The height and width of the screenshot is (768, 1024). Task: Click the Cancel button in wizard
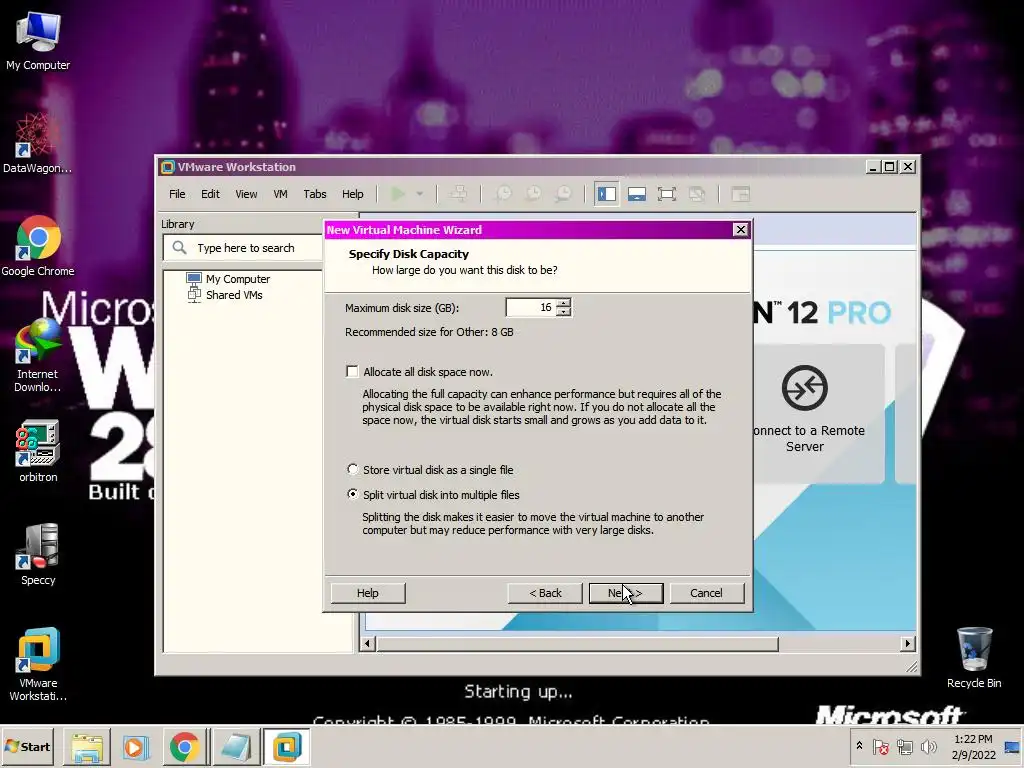pyautogui.click(x=707, y=593)
